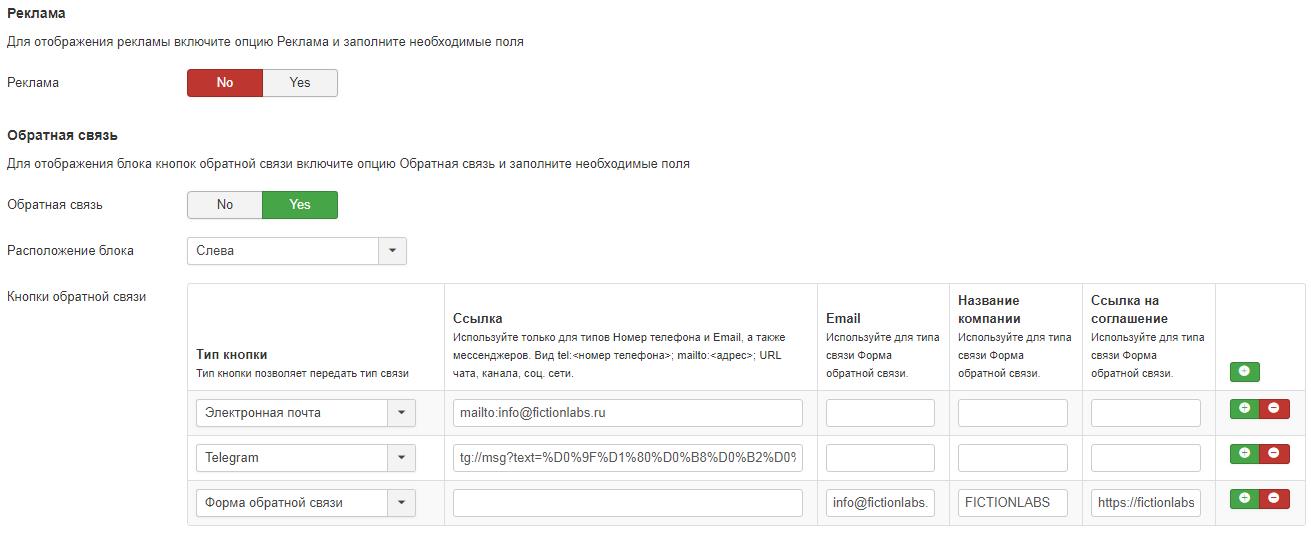
Task: Click the info@fictionlabs Email field in last row
Action: (x=880, y=503)
